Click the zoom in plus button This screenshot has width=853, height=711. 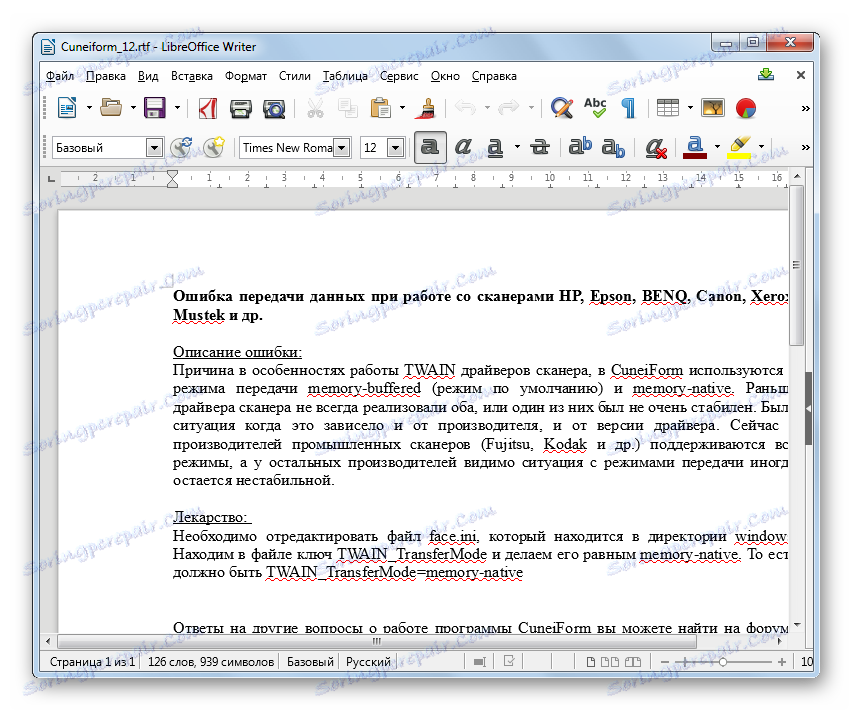(782, 661)
